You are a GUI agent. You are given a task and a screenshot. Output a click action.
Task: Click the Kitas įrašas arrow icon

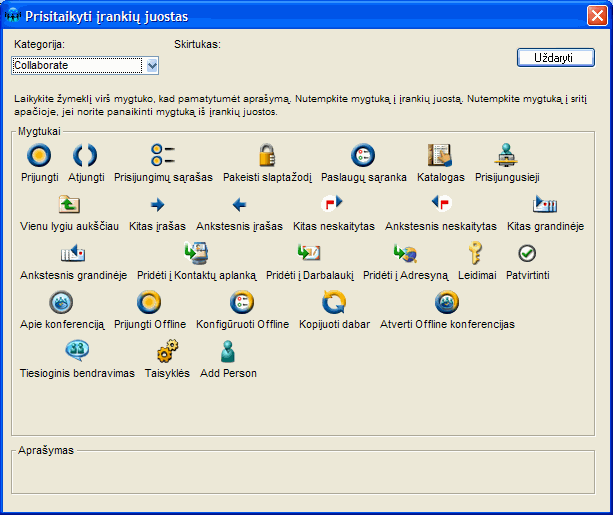156,205
